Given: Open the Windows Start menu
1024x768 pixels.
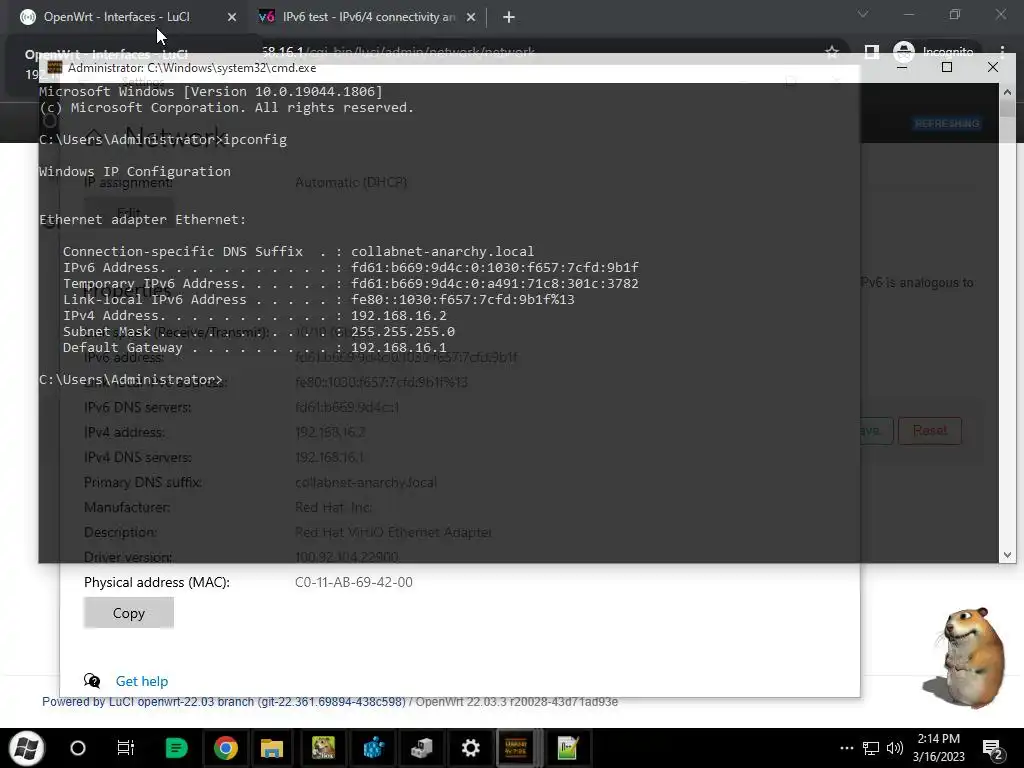Looking at the screenshot, I should click(27, 748).
